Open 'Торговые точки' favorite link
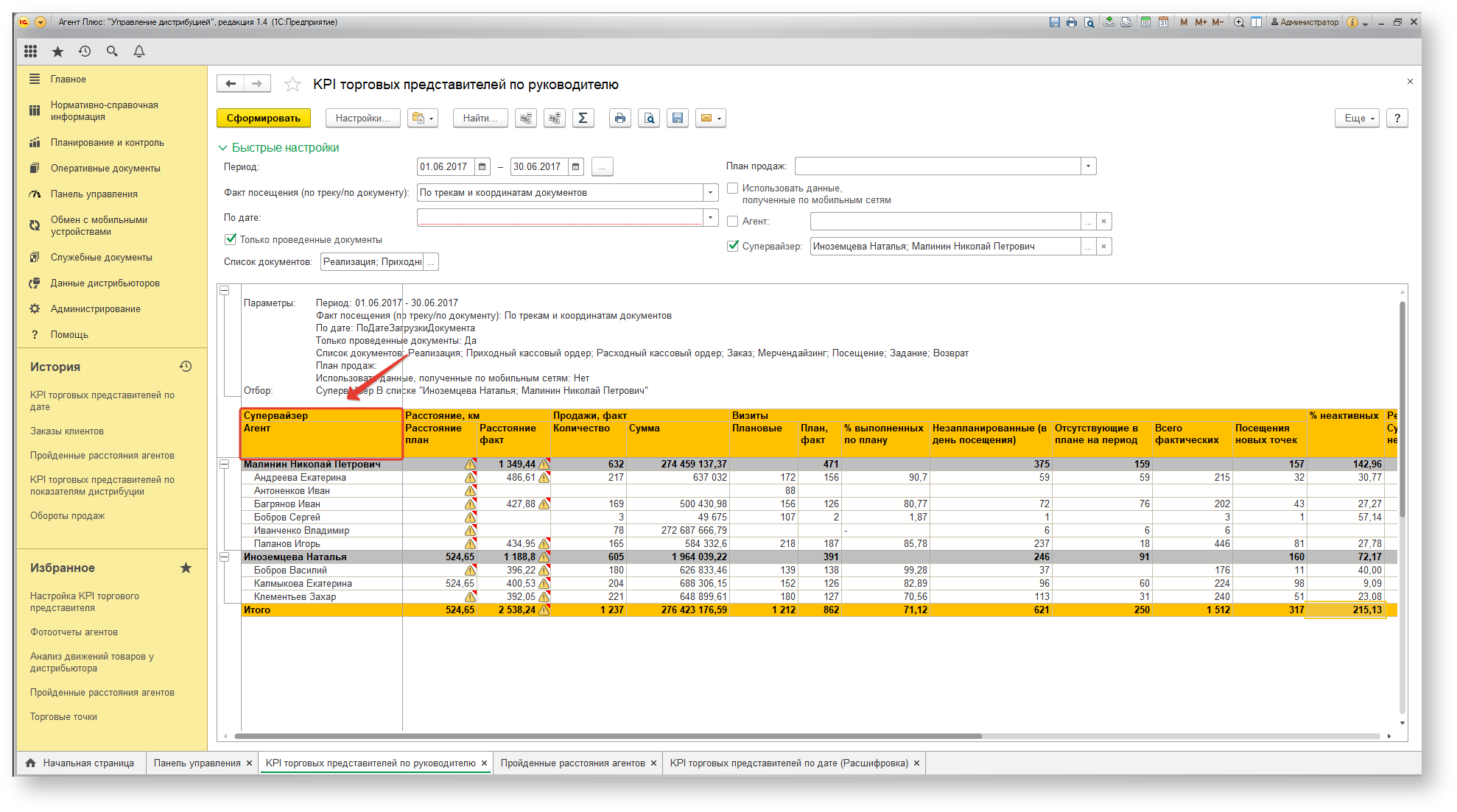This screenshot has width=1457, height=812. pyautogui.click(x=63, y=716)
